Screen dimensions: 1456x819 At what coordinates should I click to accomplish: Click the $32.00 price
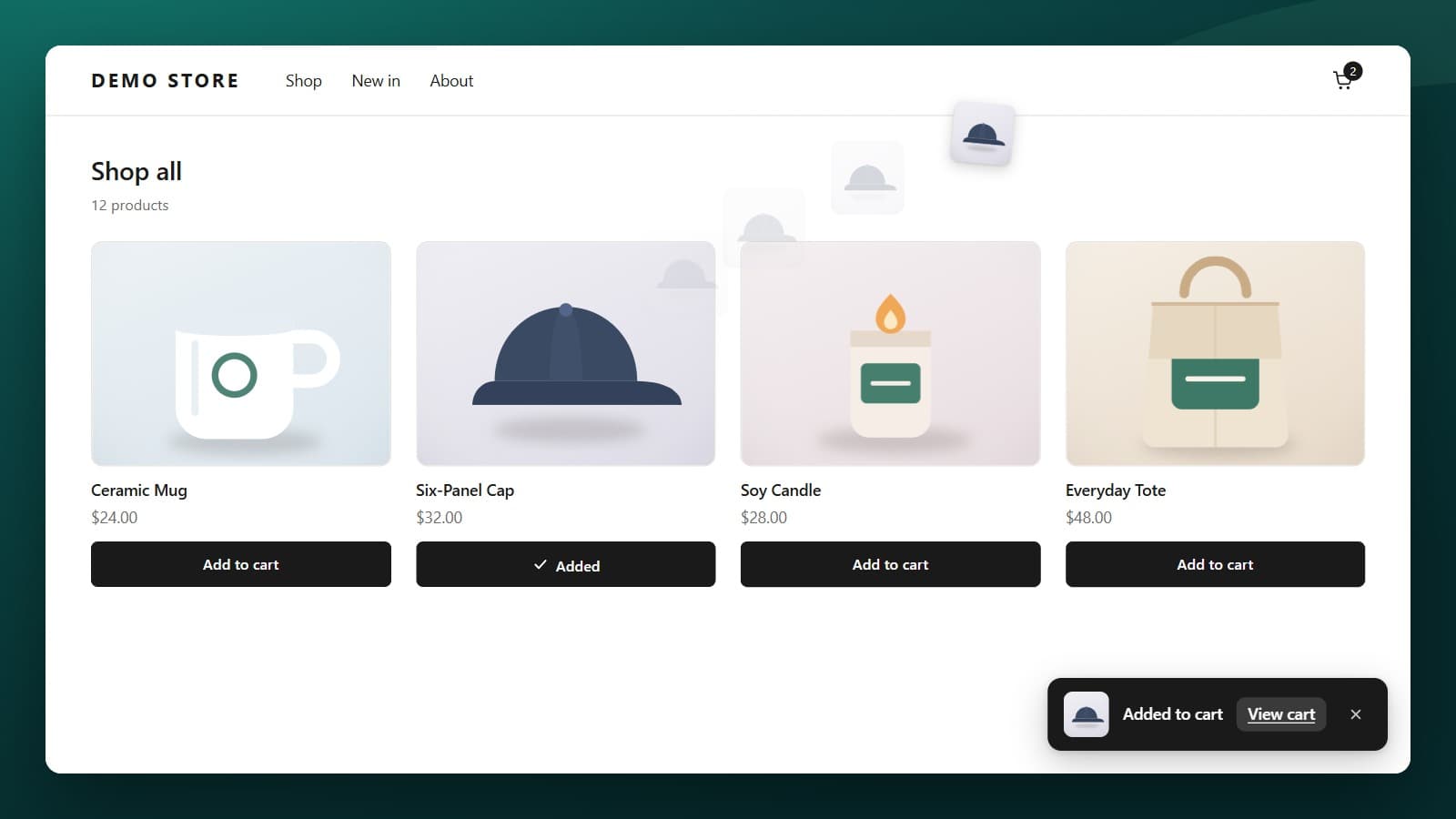pos(440,517)
